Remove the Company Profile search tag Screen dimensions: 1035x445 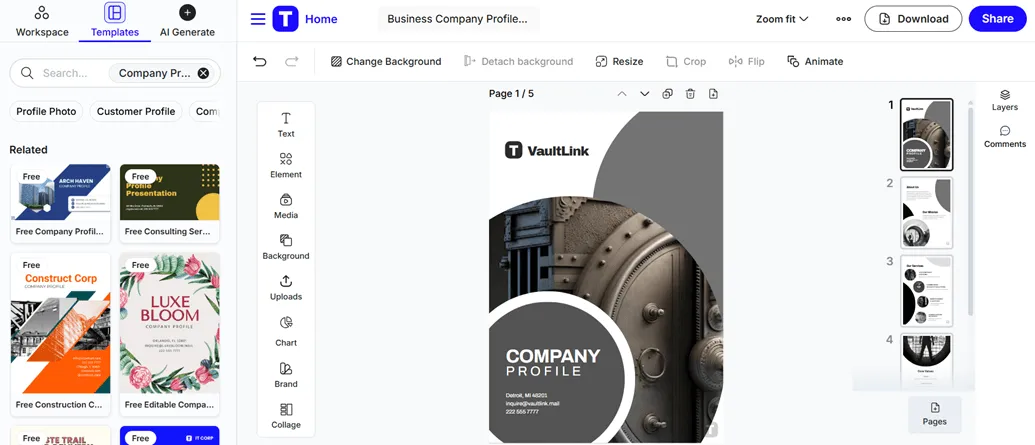coord(203,73)
